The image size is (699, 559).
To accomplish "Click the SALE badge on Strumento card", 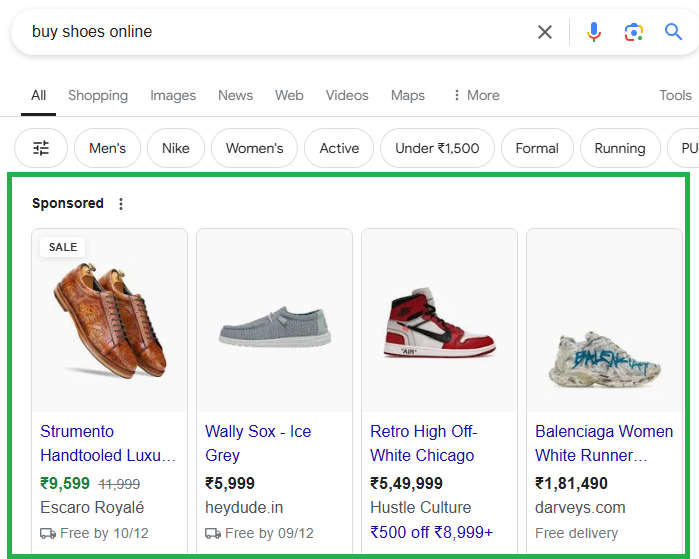I will (x=63, y=247).
